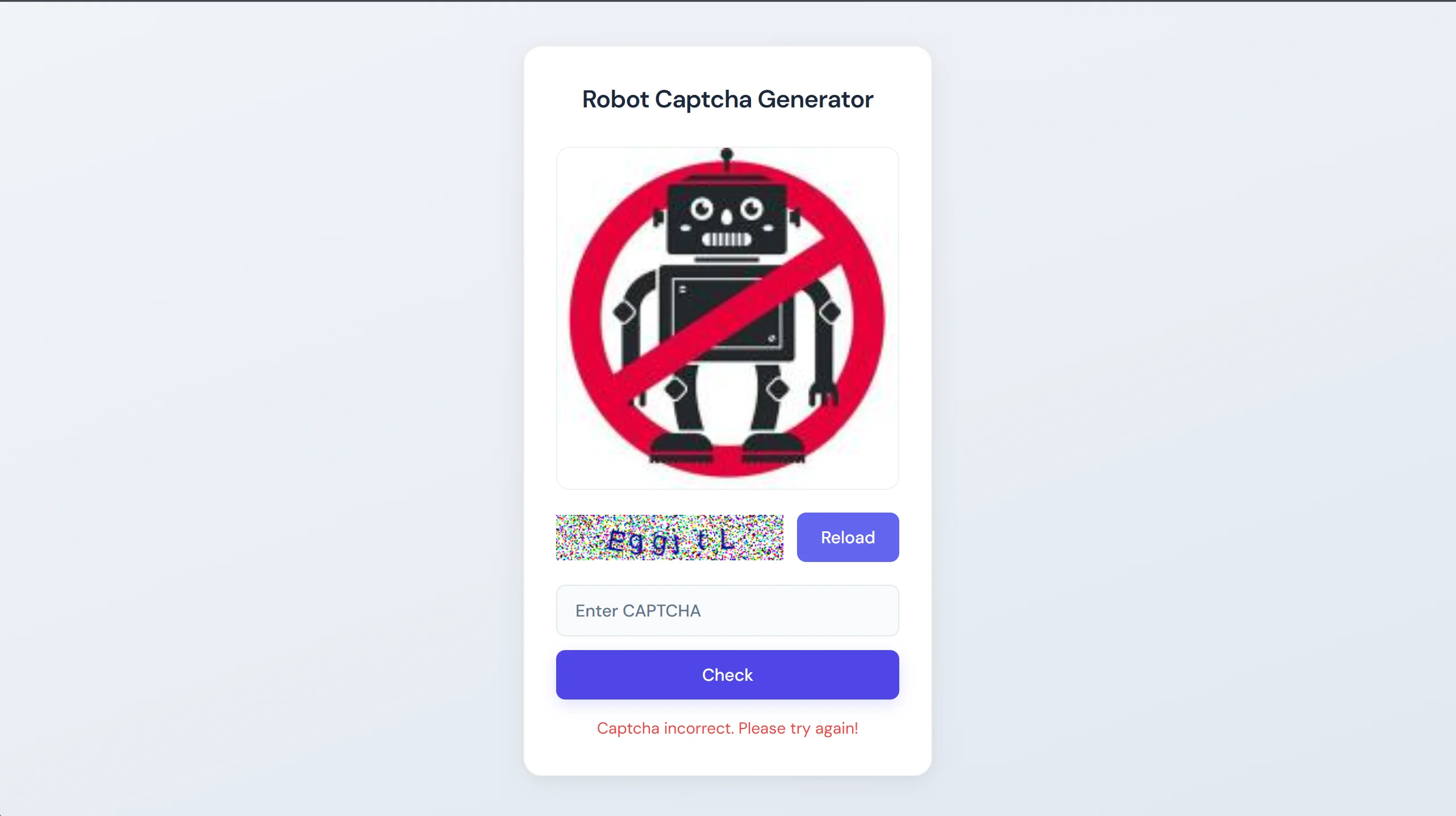Viewport: 1456px width, 816px height.
Task: Click the letter L in the captcha image
Action: point(727,539)
